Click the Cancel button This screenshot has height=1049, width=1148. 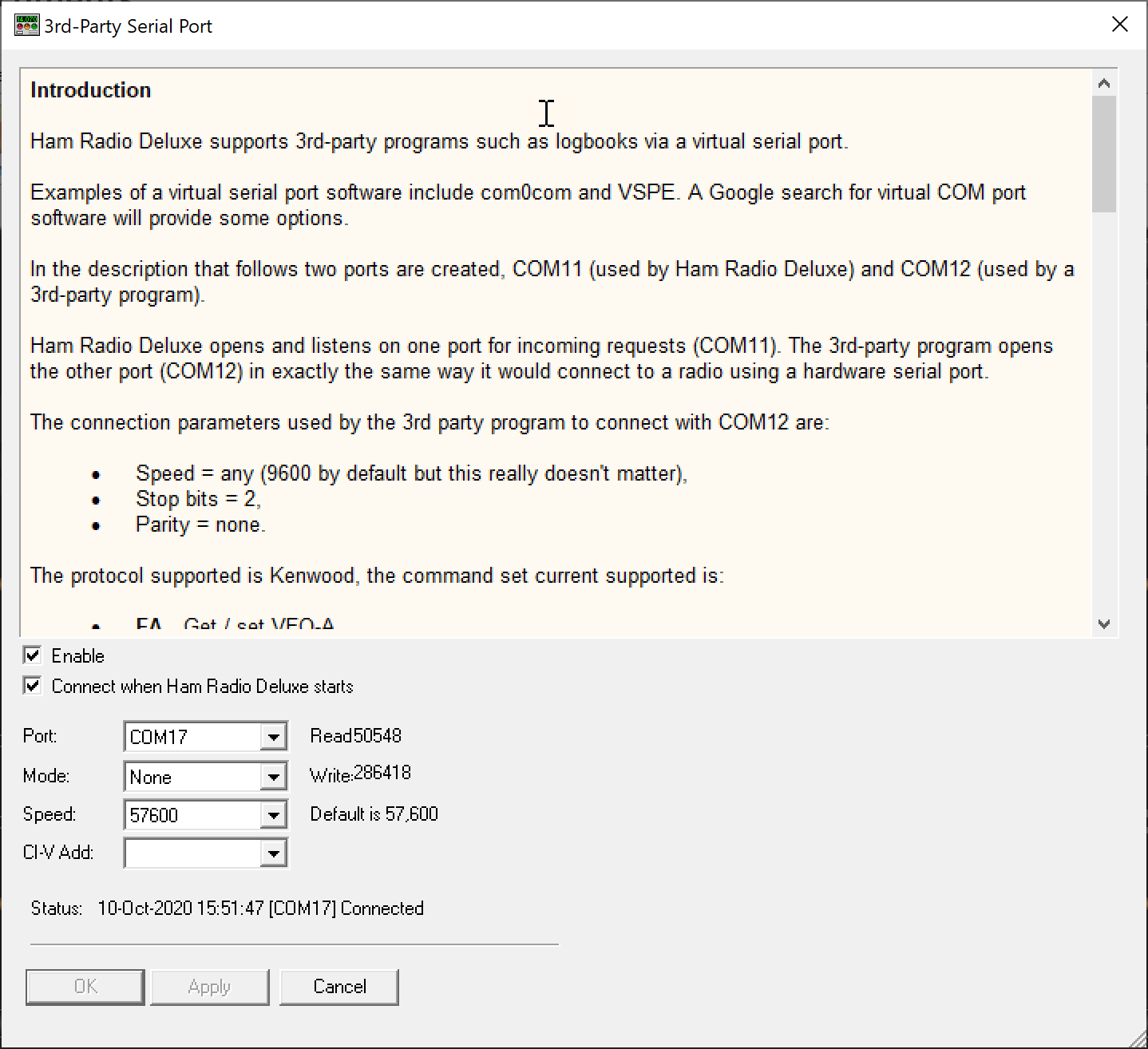[x=339, y=987]
